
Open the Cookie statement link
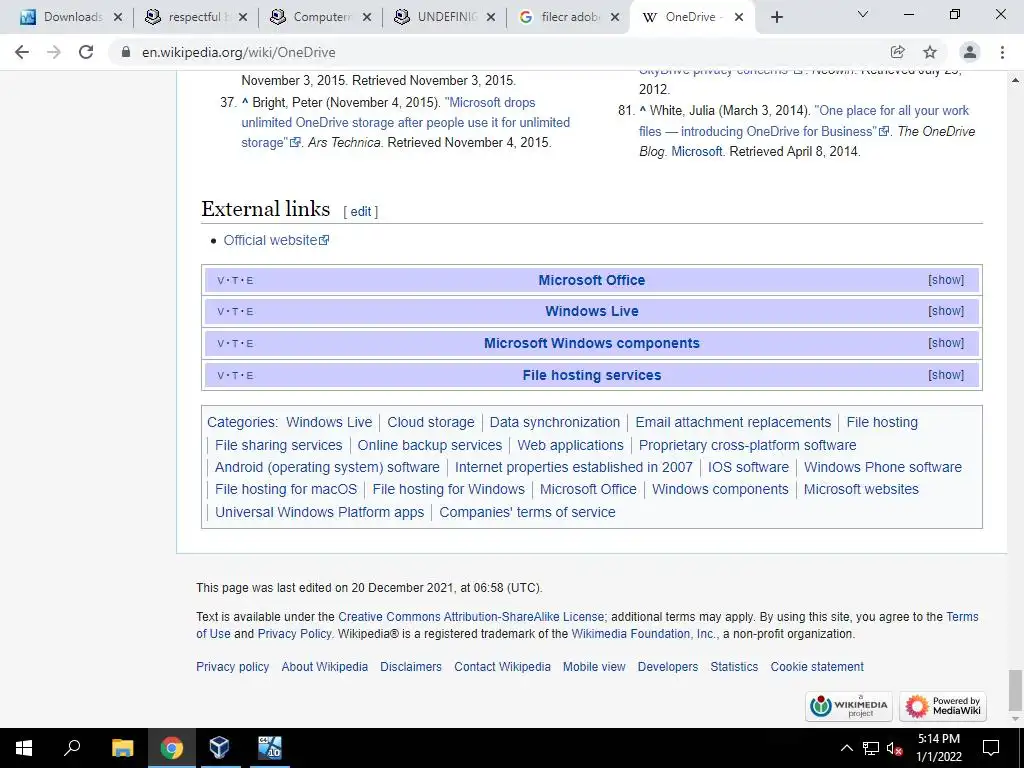tap(817, 667)
